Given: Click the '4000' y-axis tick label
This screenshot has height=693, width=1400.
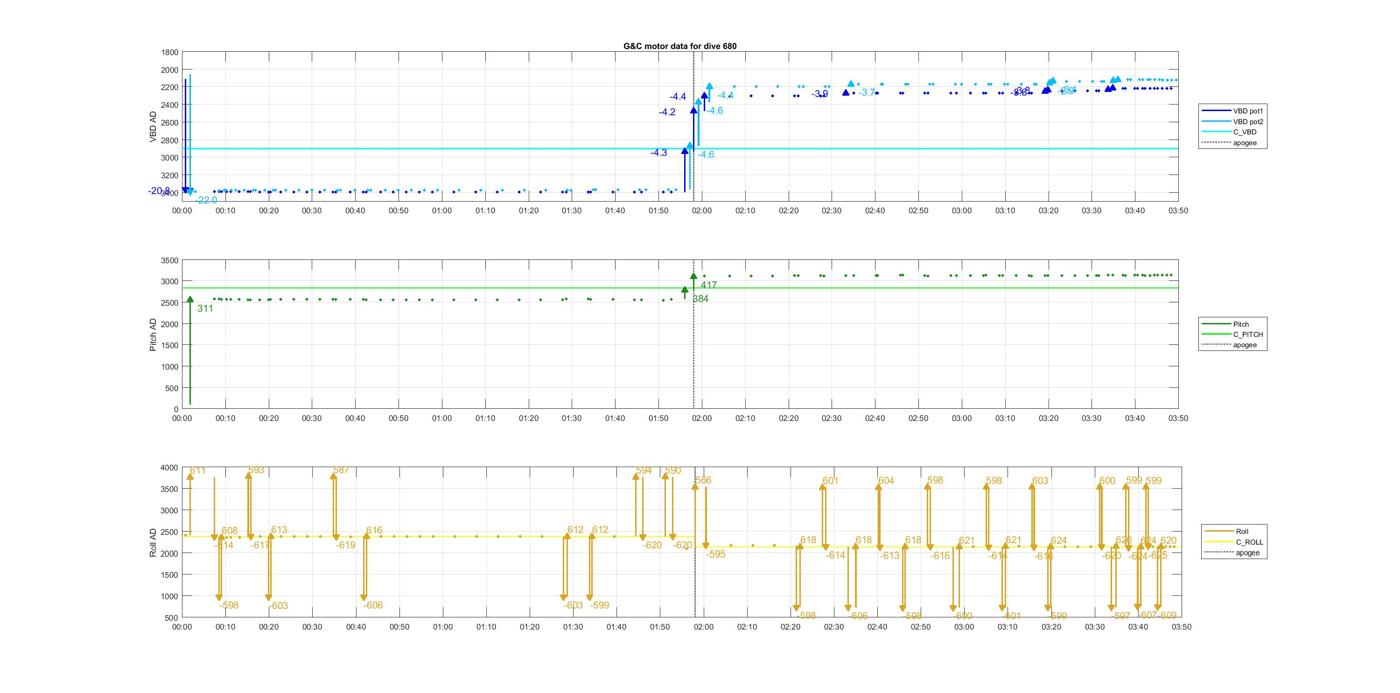Looking at the screenshot, I should (x=169, y=468).
